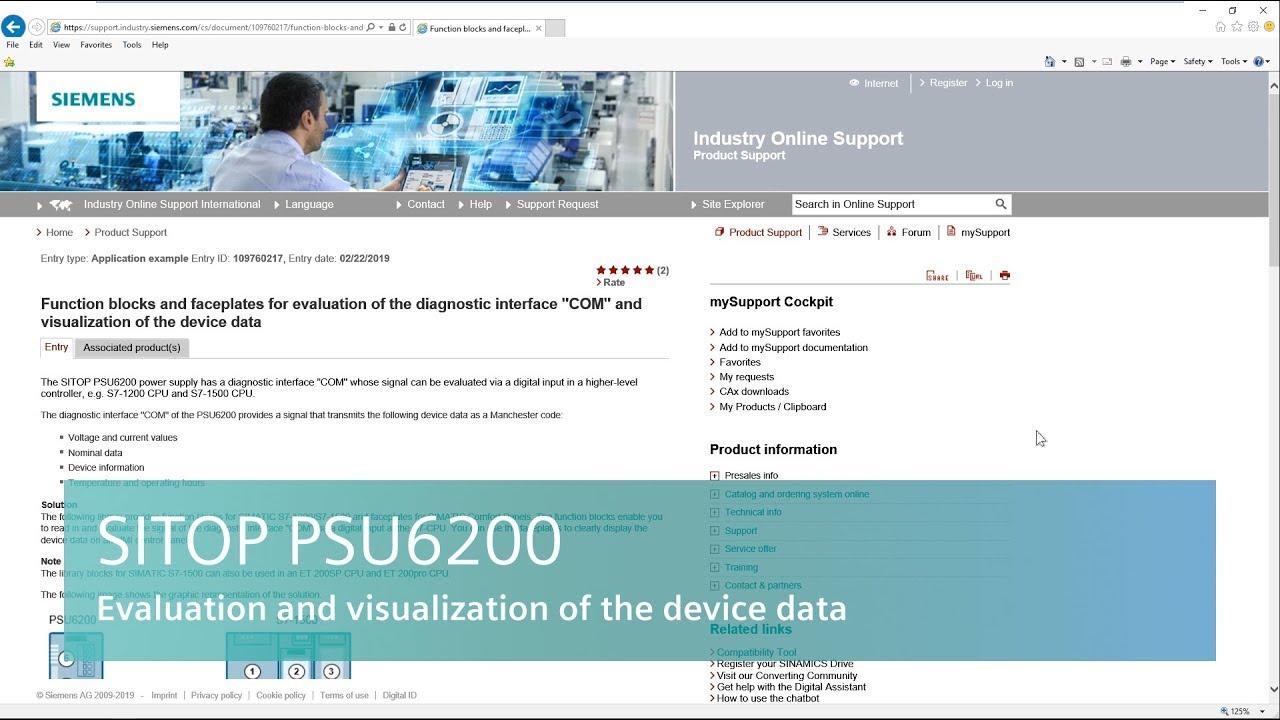Image resolution: width=1280 pixels, height=720 pixels.
Task: Click the smiley feedback icon
Action: click(x=1269, y=27)
